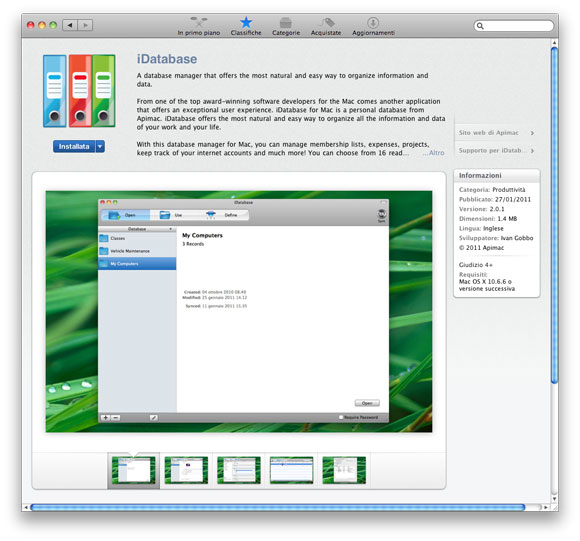The height and width of the screenshot is (541, 580).
Task: View the fifth screenshot thumbnail
Action: [344, 470]
